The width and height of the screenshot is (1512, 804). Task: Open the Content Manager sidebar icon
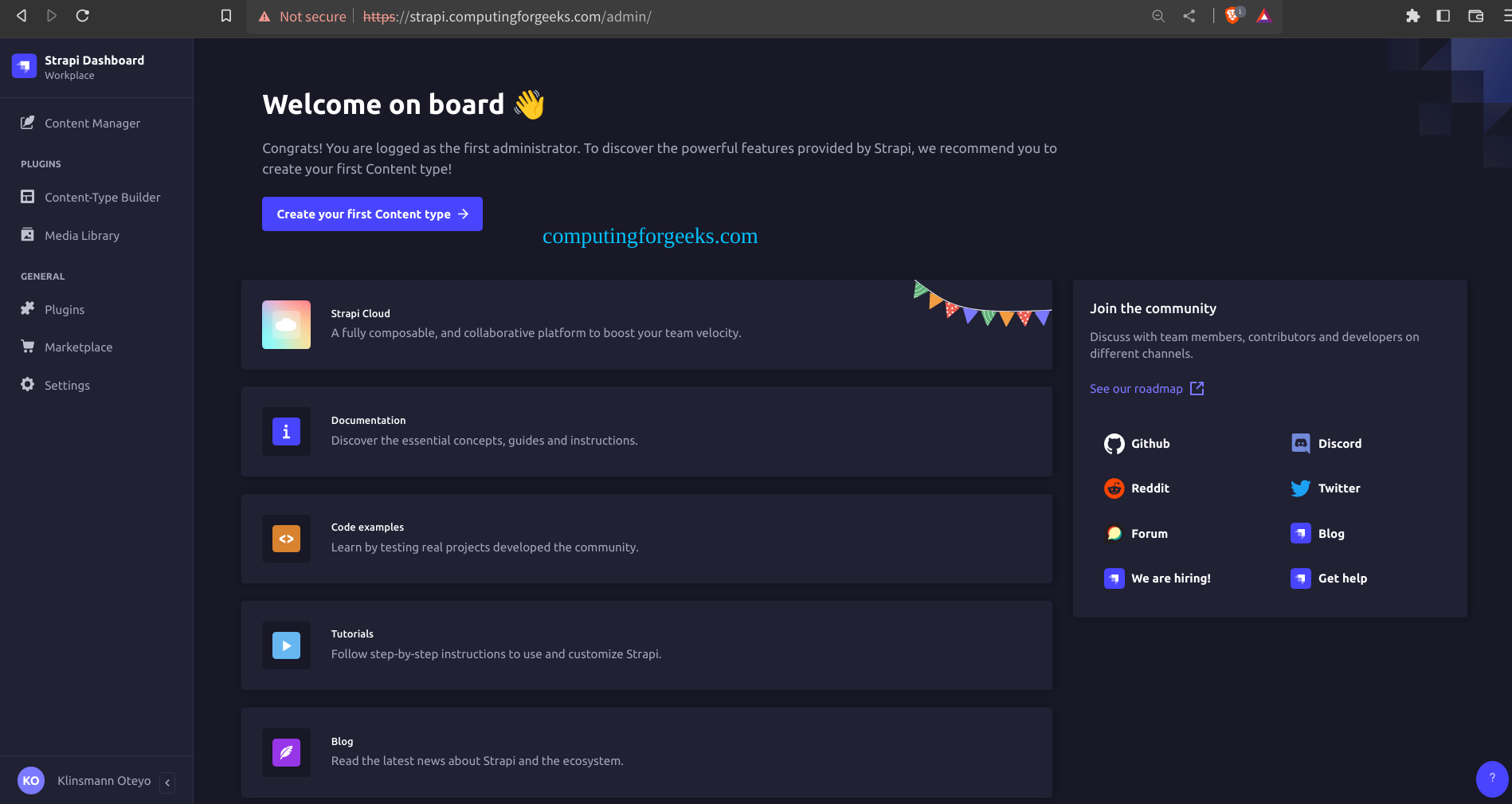(x=28, y=123)
